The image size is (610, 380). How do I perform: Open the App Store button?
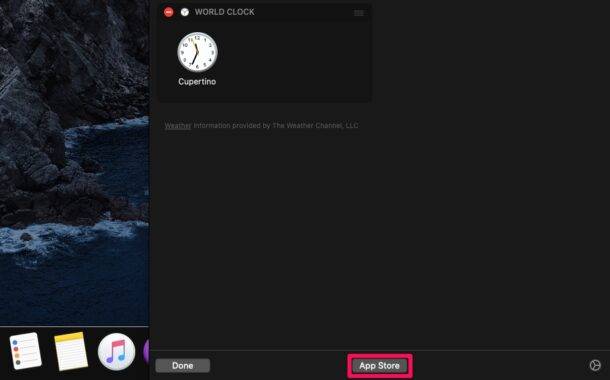(x=380, y=366)
